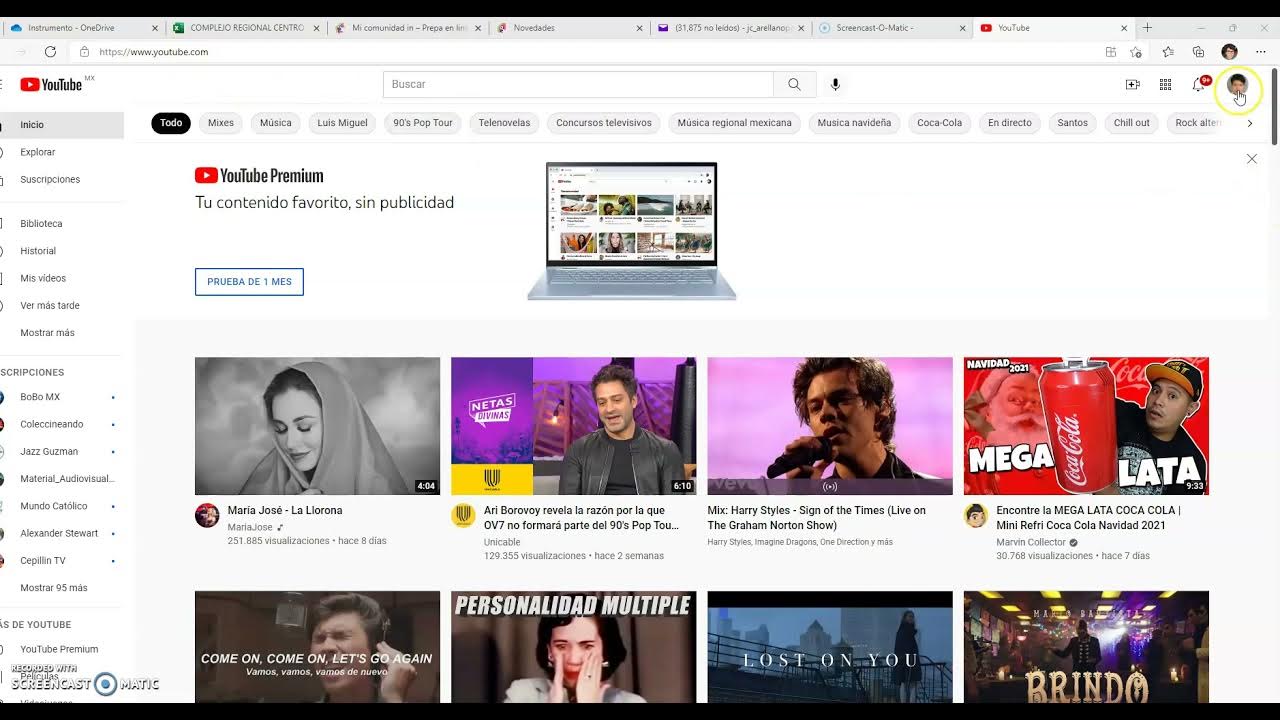The width and height of the screenshot is (1280, 720).
Task: Select the Luis Miguel filter chip
Action: (342, 123)
